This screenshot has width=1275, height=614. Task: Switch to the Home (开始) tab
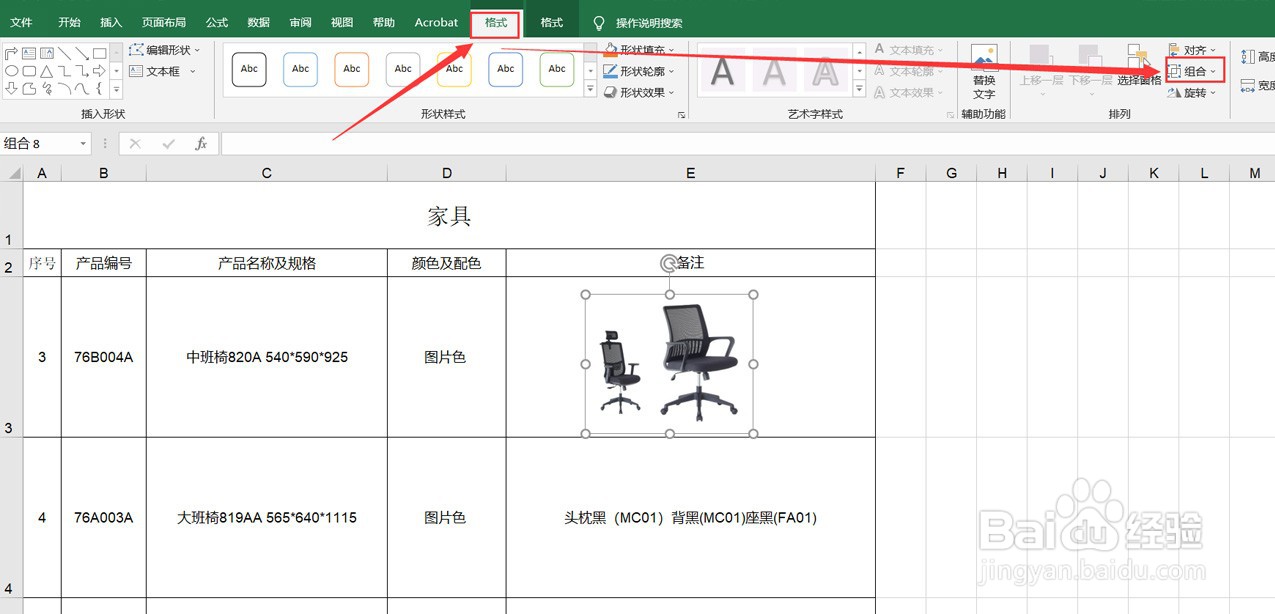click(x=69, y=22)
